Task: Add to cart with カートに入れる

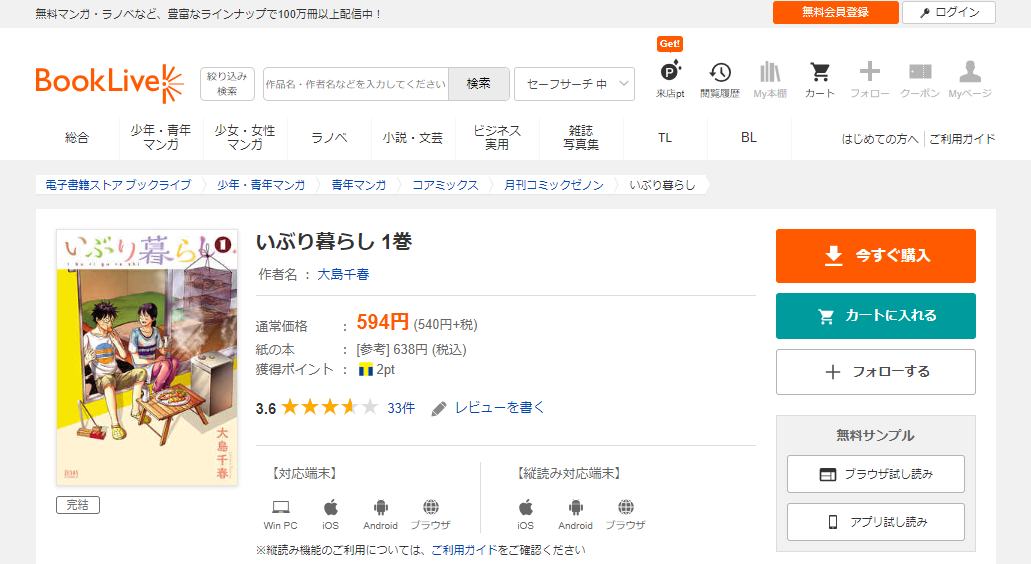Action: pyautogui.click(x=875, y=316)
